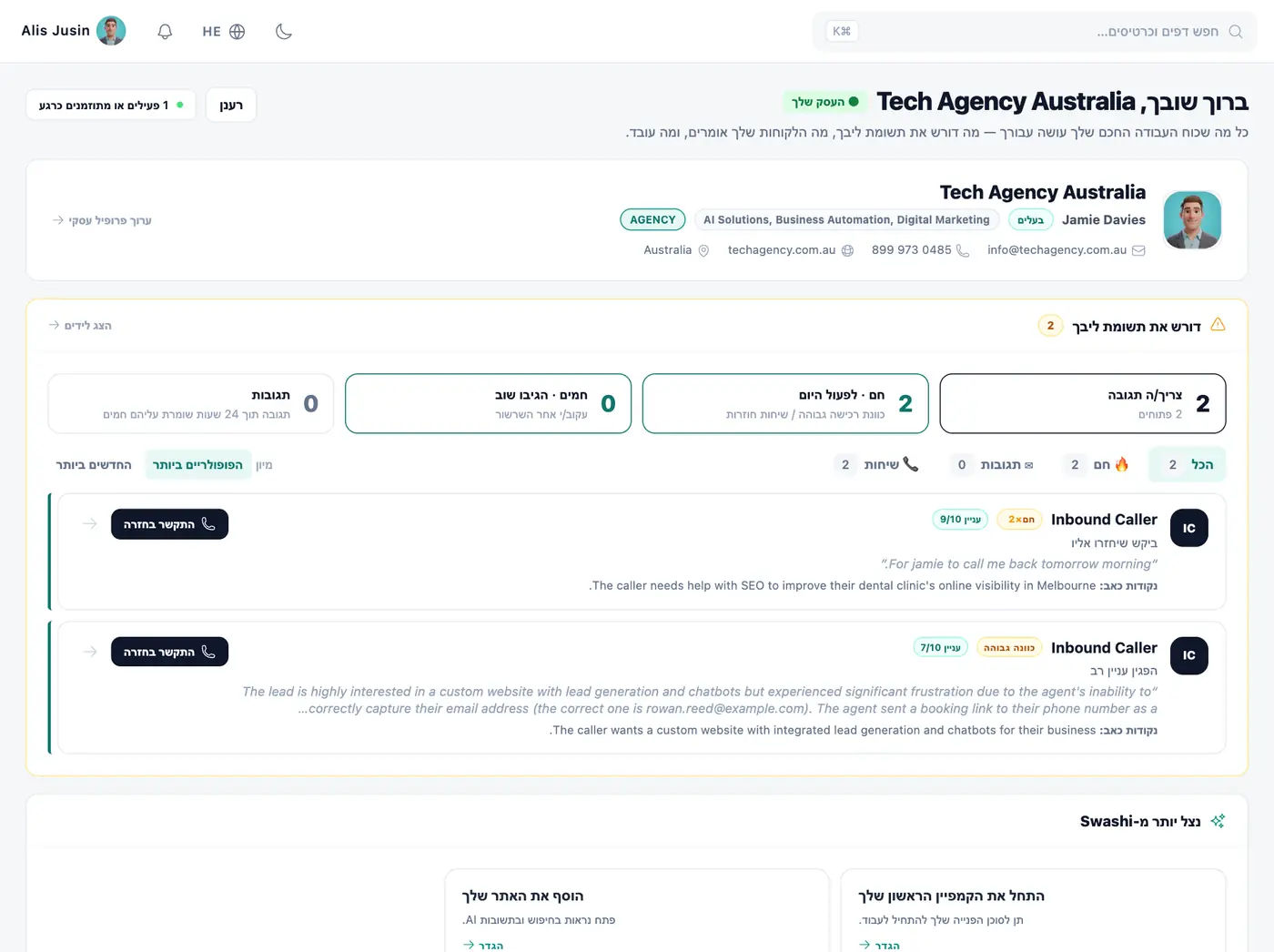Click the בעלים owner badge
This screenshot has width=1274, height=952.
click(1030, 219)
